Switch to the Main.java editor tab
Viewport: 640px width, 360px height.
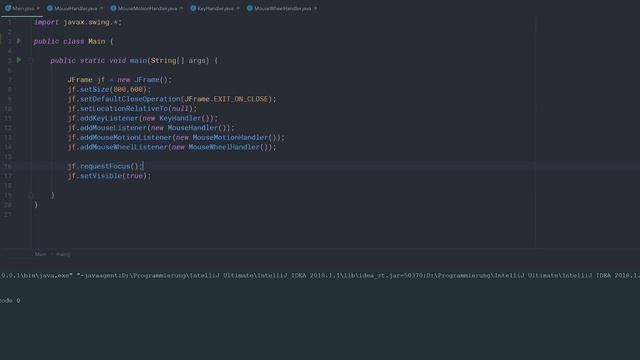click(x=23, y=8)
